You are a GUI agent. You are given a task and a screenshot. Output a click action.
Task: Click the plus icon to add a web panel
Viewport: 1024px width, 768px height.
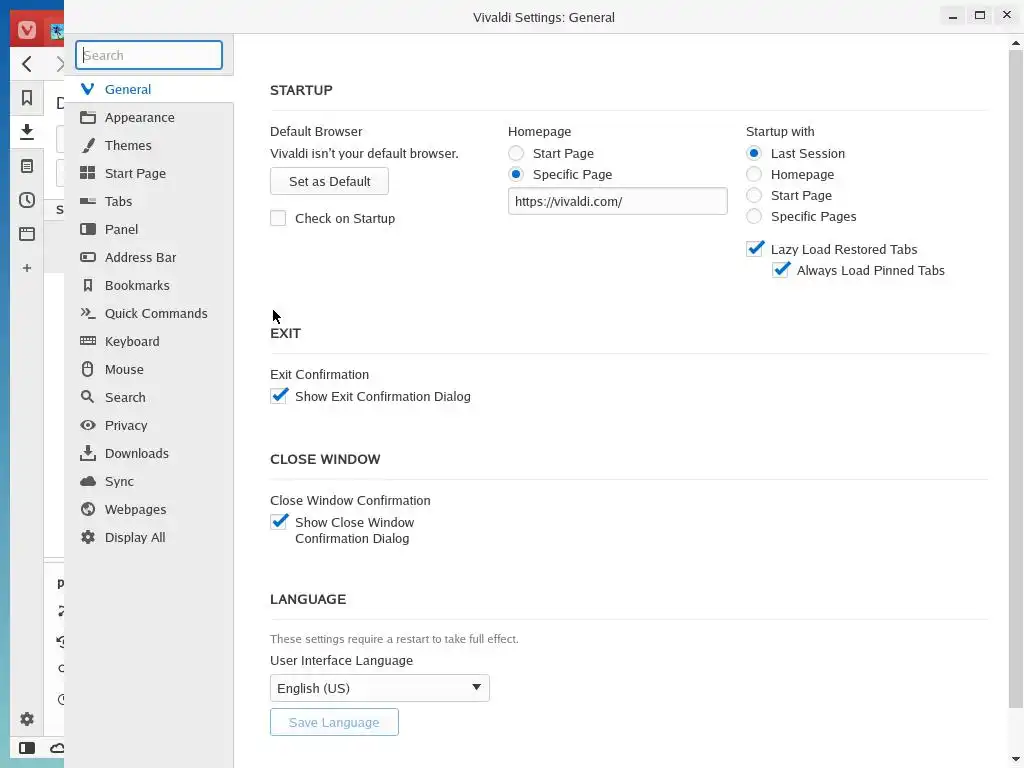coord(27,268)
